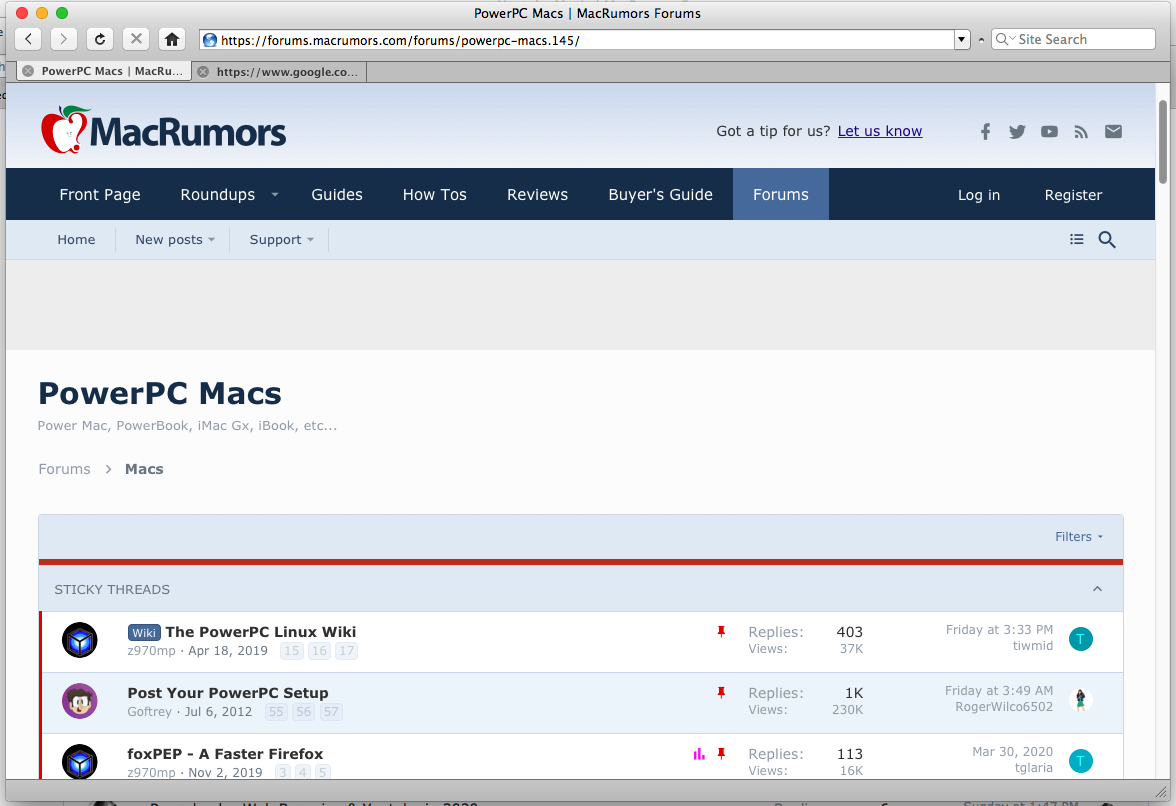Click the sticky pin icon on Linux Wiki thread

point(721,631)
